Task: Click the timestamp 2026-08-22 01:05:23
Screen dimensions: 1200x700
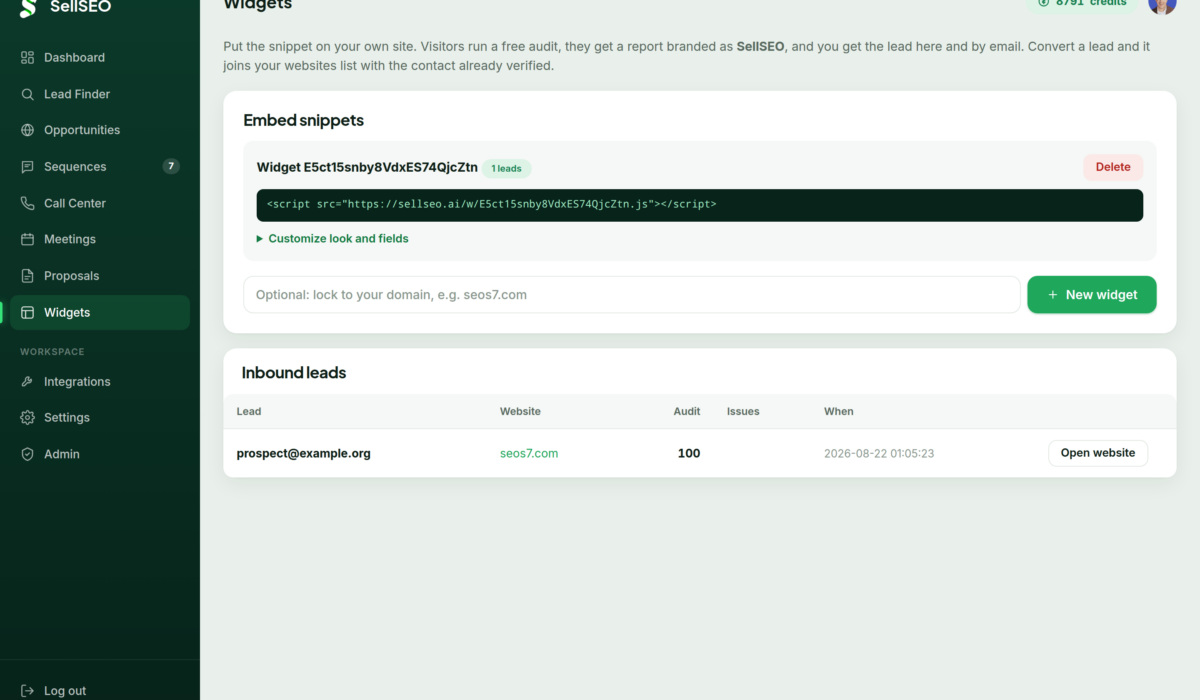Action: [x=879, y=453]
